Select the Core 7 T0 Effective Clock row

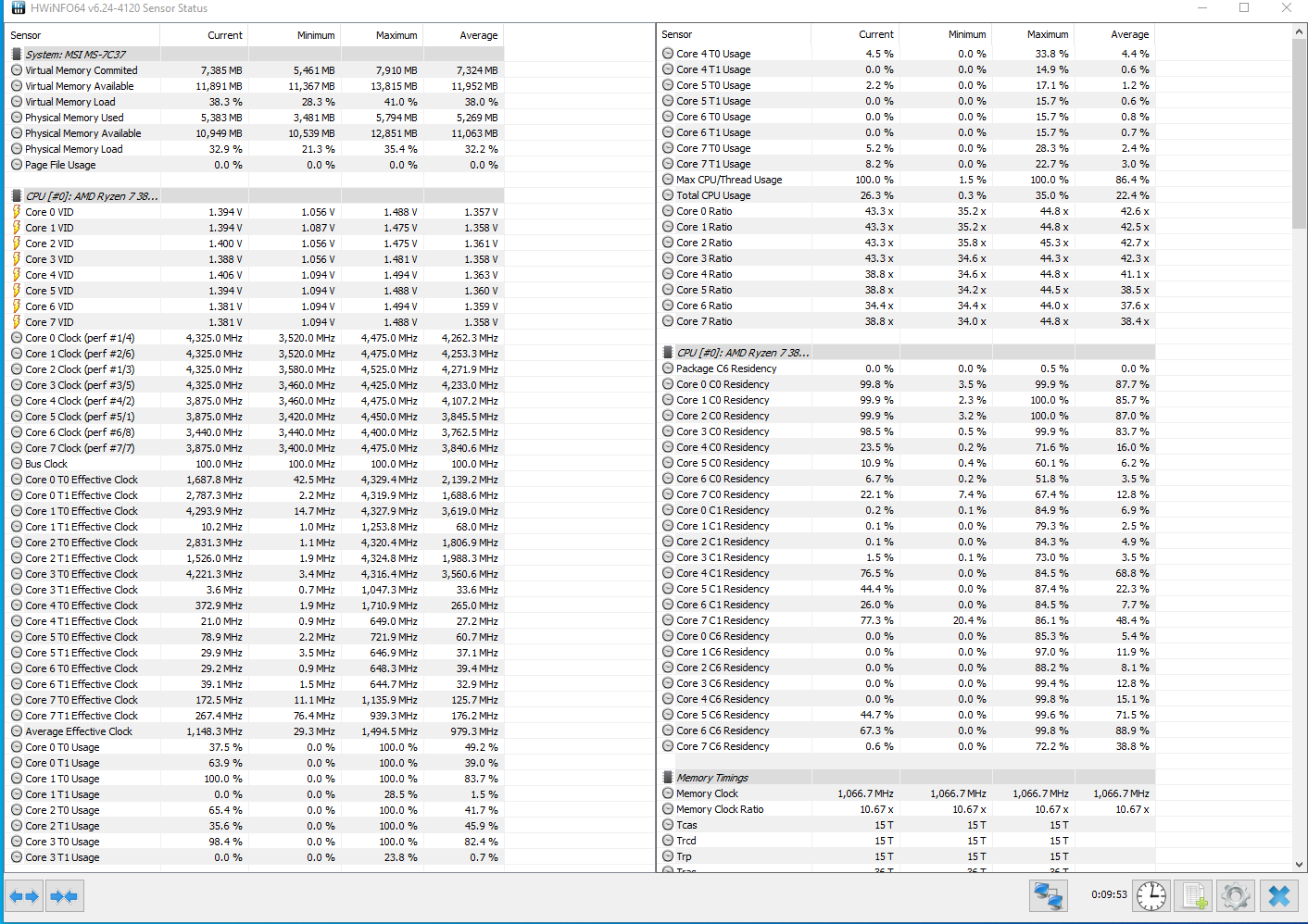(256, 700)
